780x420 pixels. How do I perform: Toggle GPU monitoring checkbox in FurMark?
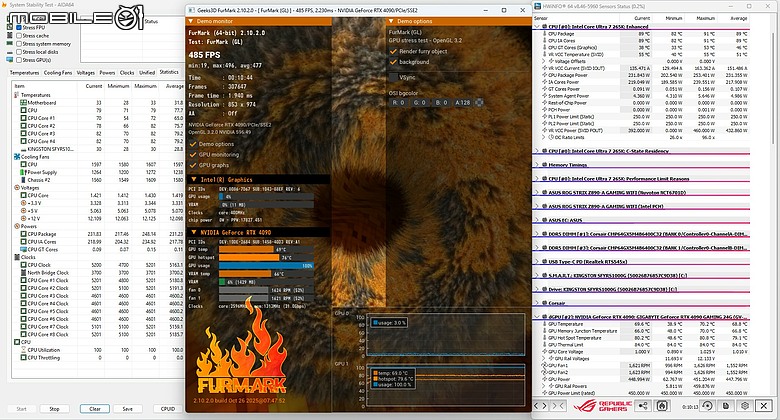coord(193,155)
